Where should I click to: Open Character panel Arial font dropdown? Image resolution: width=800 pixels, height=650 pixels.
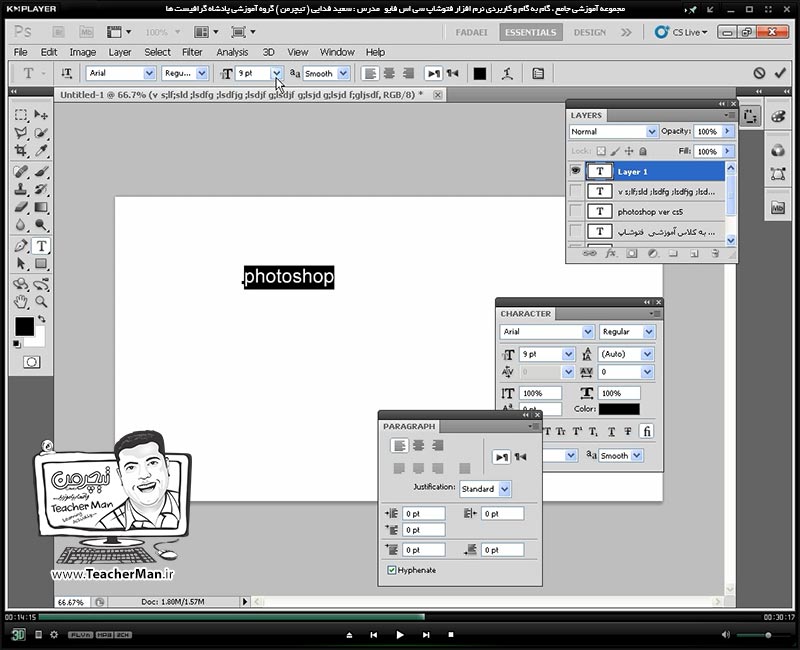(x=588, y=332)
